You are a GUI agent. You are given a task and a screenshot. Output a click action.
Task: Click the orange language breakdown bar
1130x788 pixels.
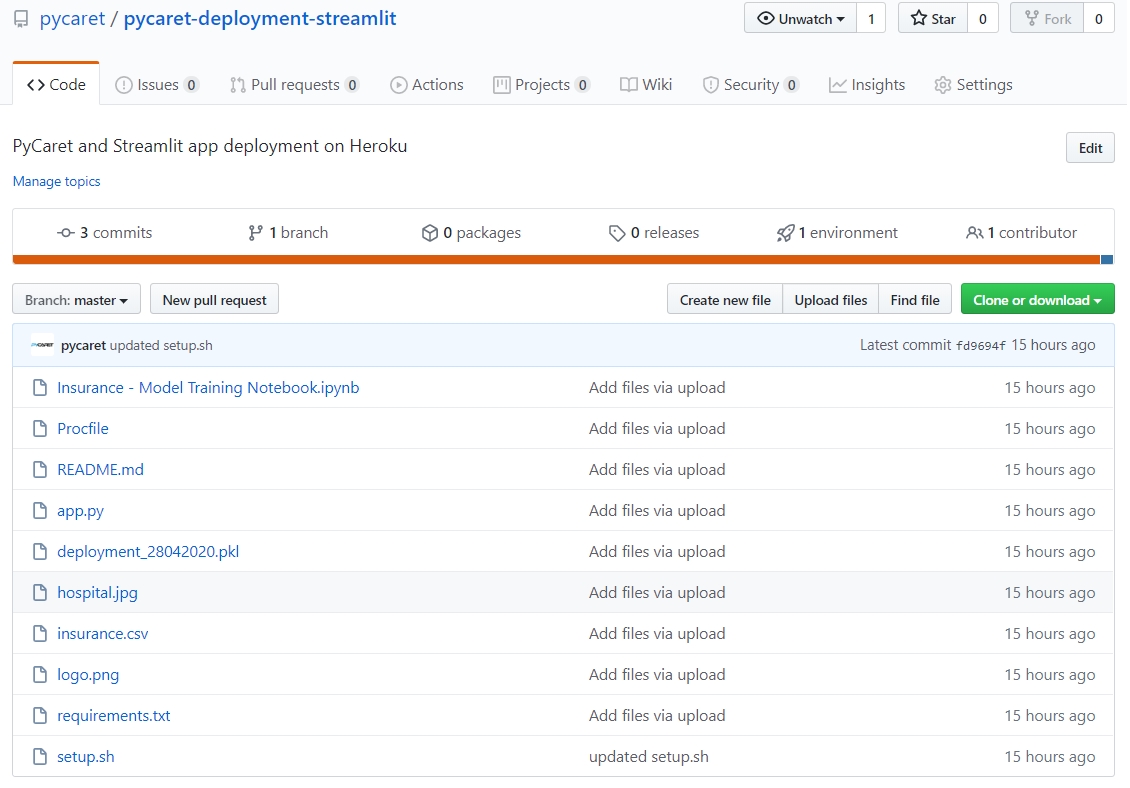pos(555,260)
